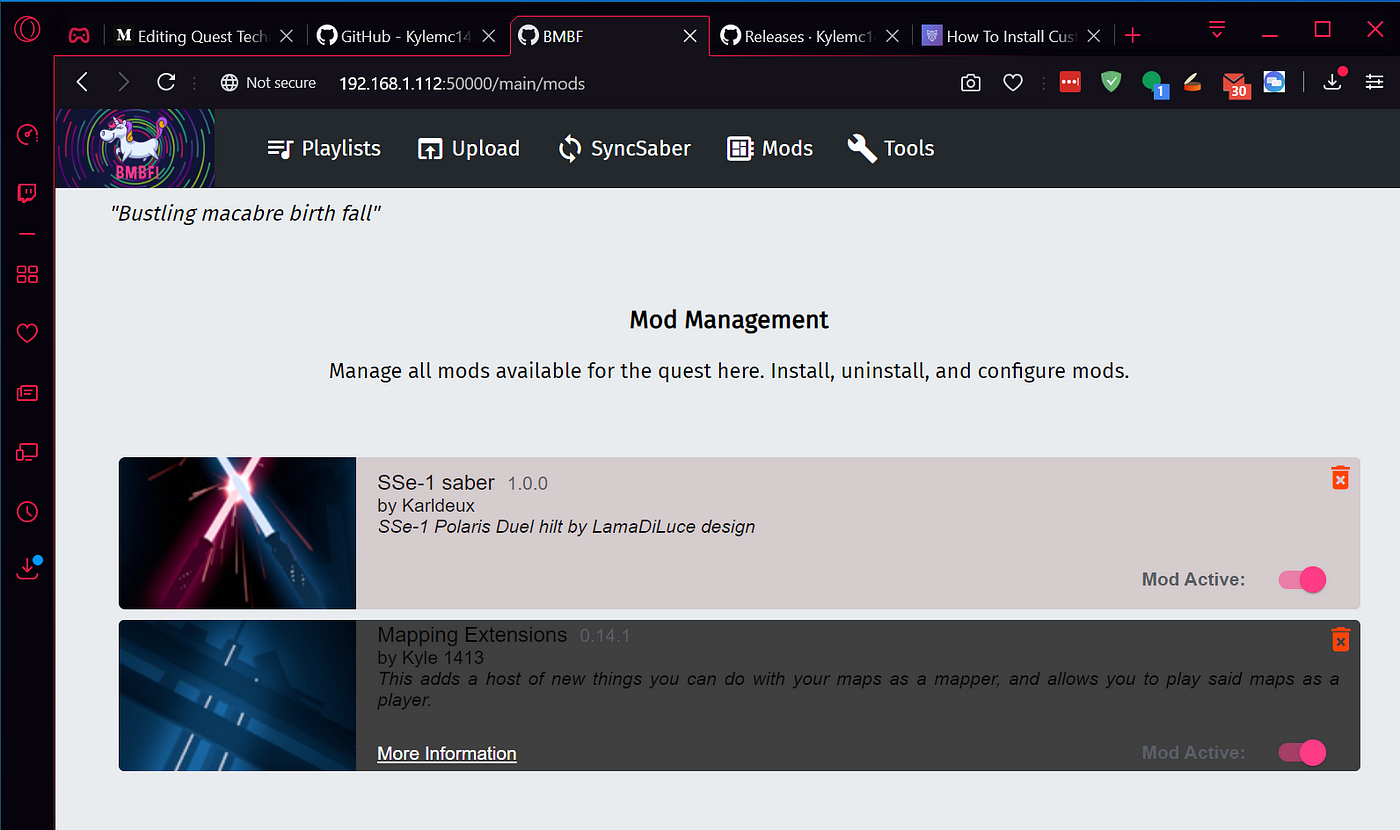This screenshot has width=1400, height=830.
Task: Open the Tools section
Action: [891, 148]
